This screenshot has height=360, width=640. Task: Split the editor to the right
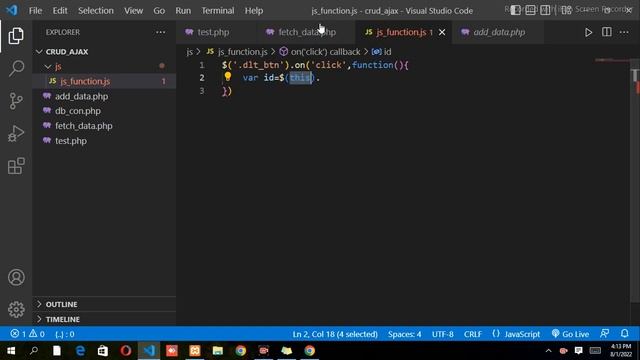tap(607, 32)
